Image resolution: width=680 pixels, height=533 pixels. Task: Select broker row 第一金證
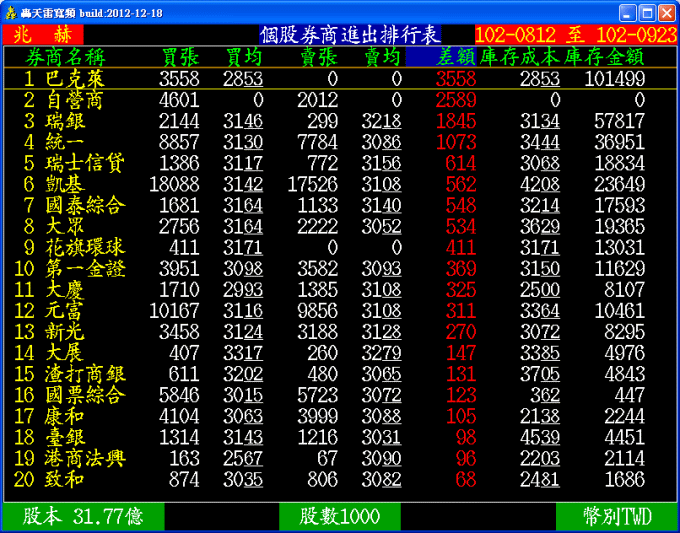(x=340, y=269)
